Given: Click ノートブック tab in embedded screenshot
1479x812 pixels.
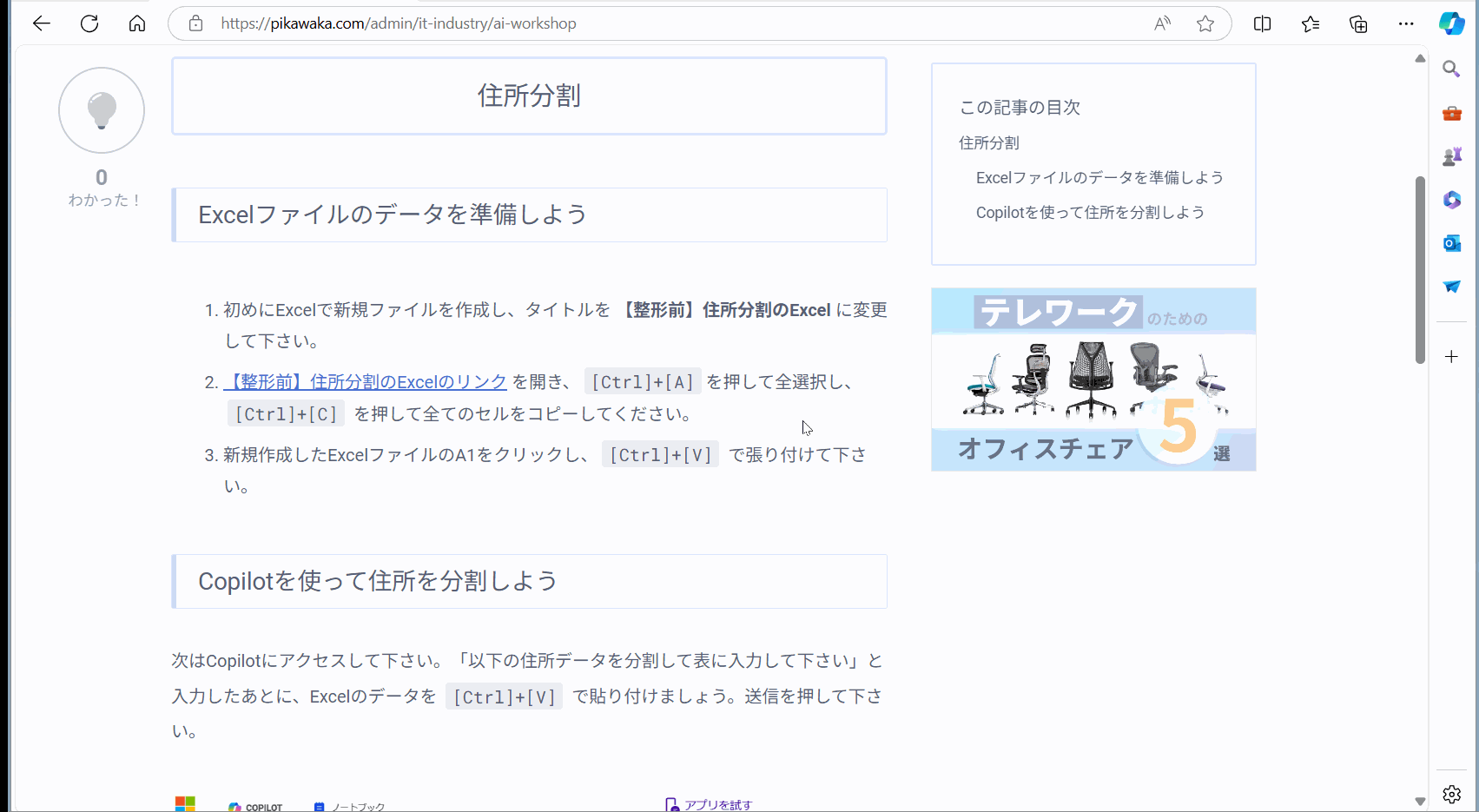Looking at the screenshot, I should tap(350, 807).
